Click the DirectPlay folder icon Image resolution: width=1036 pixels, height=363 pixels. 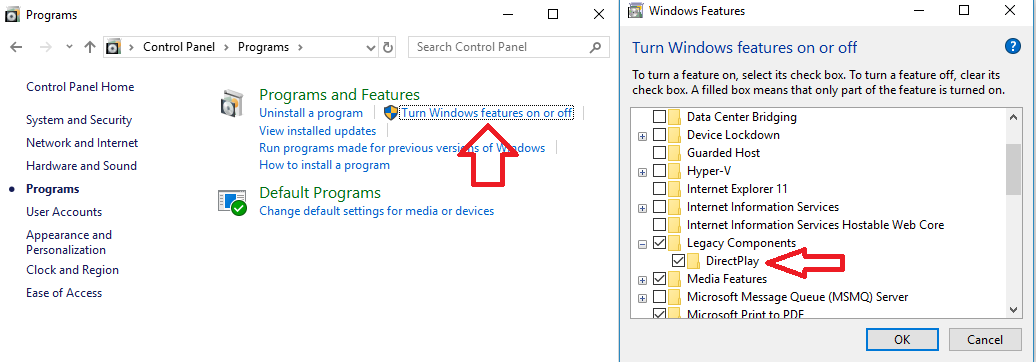coord(693,261)
